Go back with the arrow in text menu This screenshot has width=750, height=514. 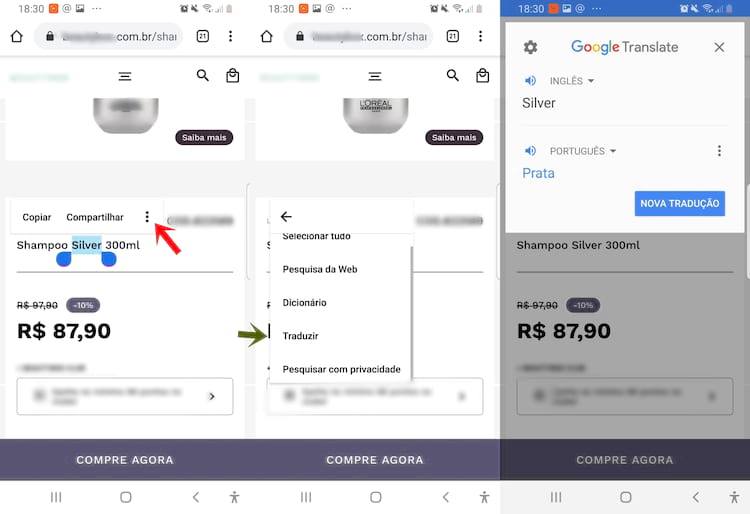[x=286, y=217]
